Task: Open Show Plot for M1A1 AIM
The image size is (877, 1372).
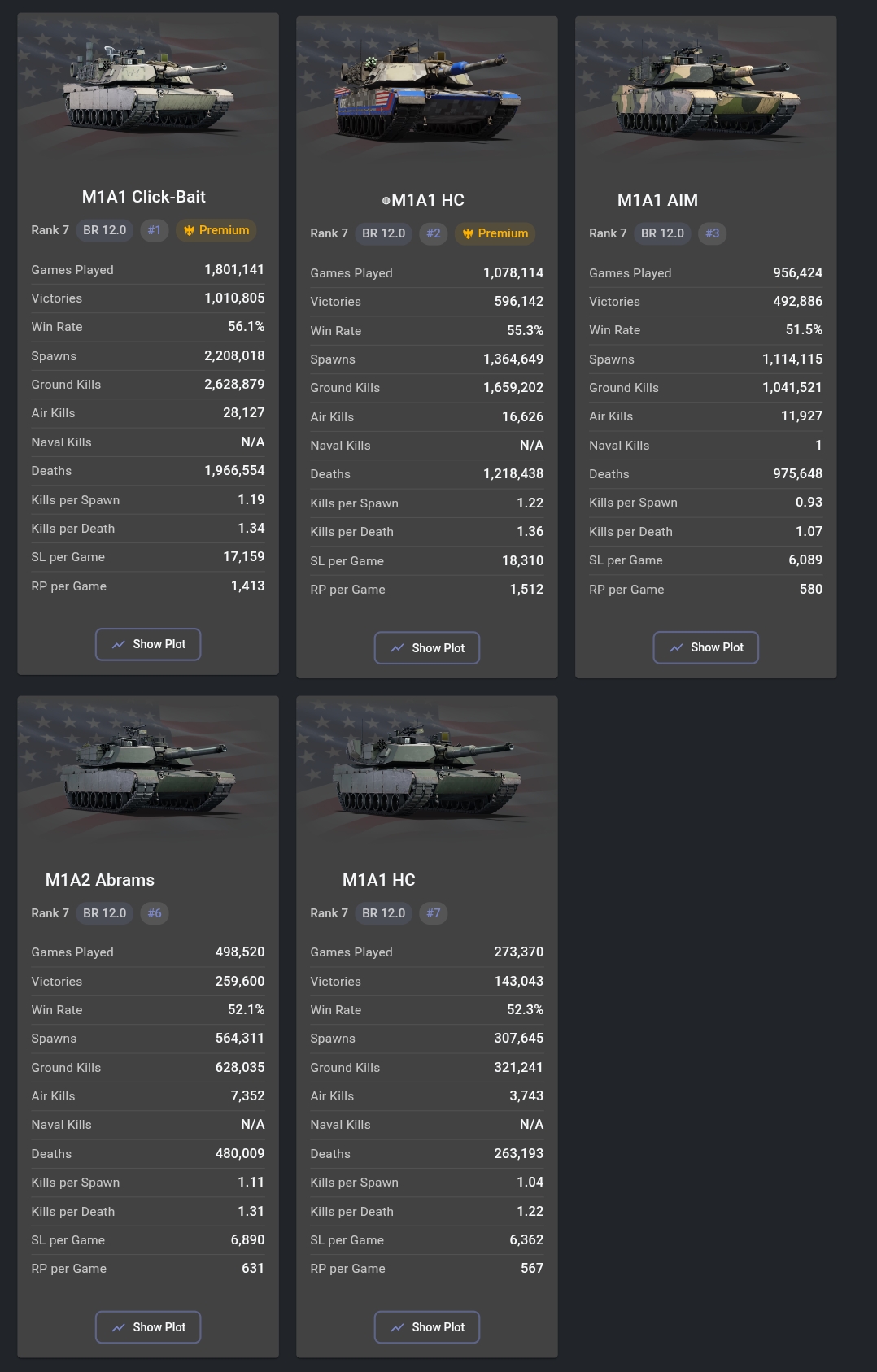Action: pos(706,647)
